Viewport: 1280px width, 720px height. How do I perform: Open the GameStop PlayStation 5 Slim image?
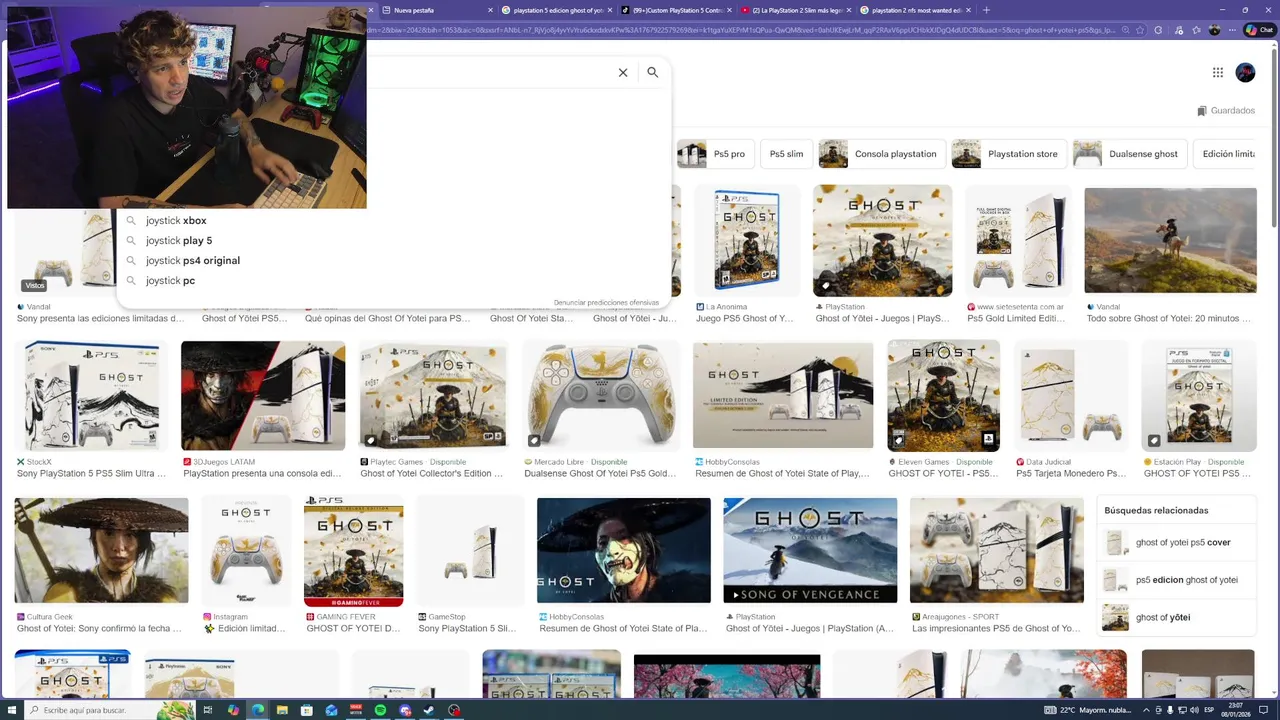click(470, 551)
